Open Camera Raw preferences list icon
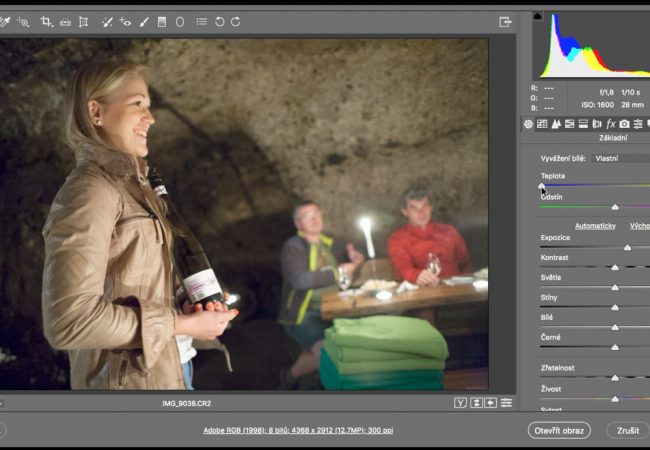The height and width of the screenshot is (450, 650). [x=201, y=22]
